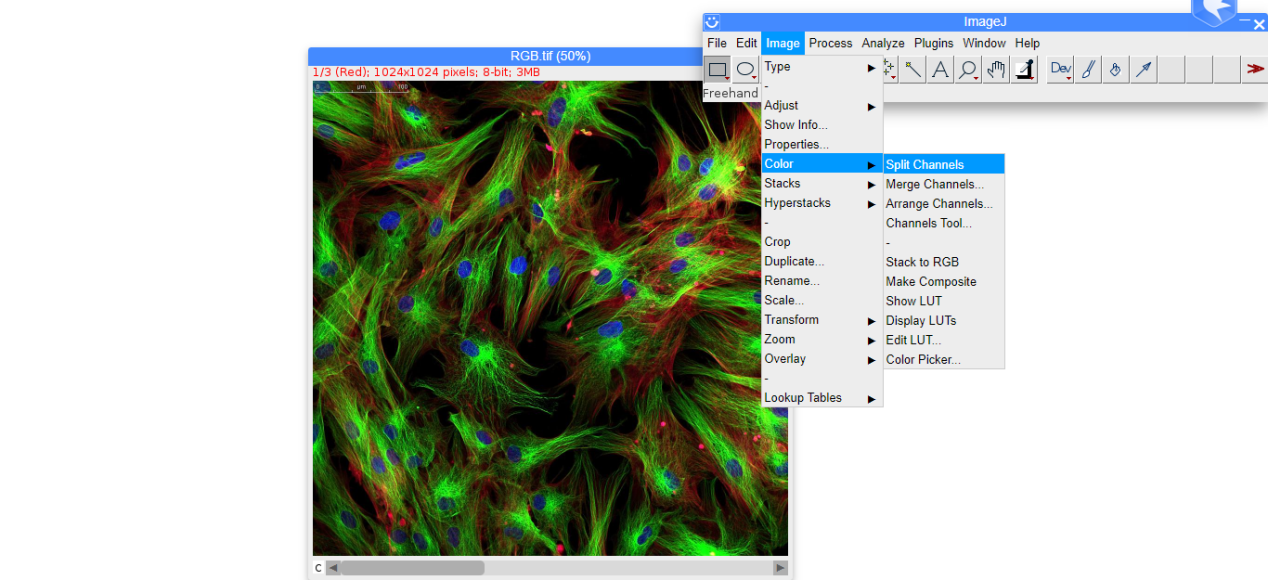Activate the Magnifying glass zoom tool
Image resolution: width=1268 pixels, height=580 pixels.
point(967,69)
